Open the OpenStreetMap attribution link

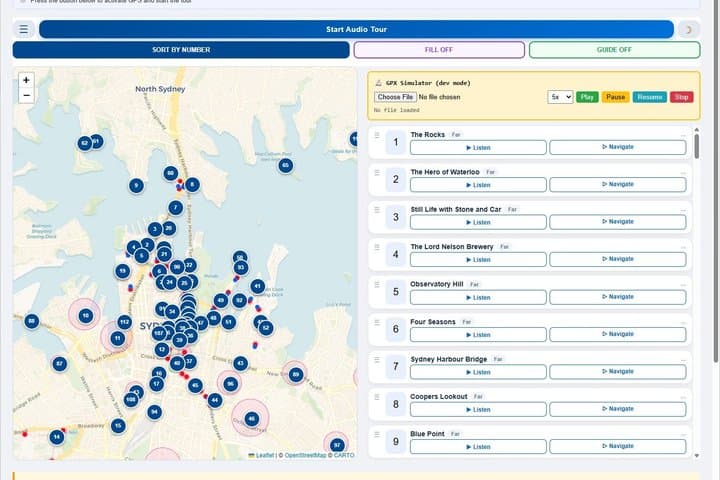pos(305,455)
